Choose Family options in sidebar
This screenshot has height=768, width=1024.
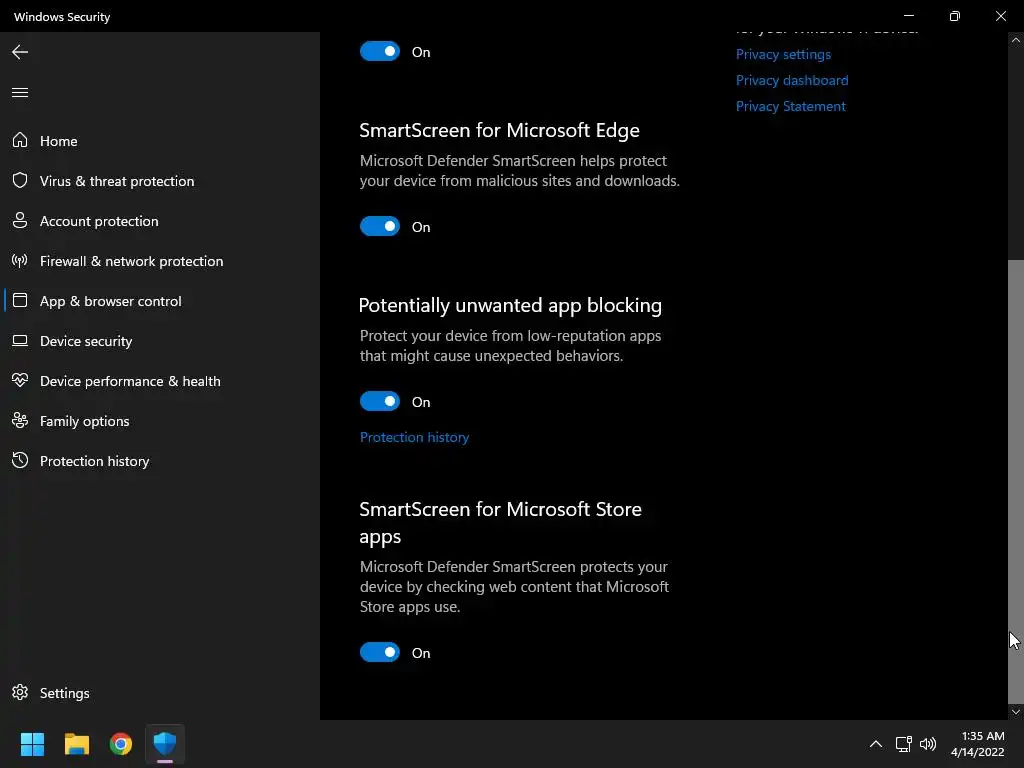tap(84, 421)
